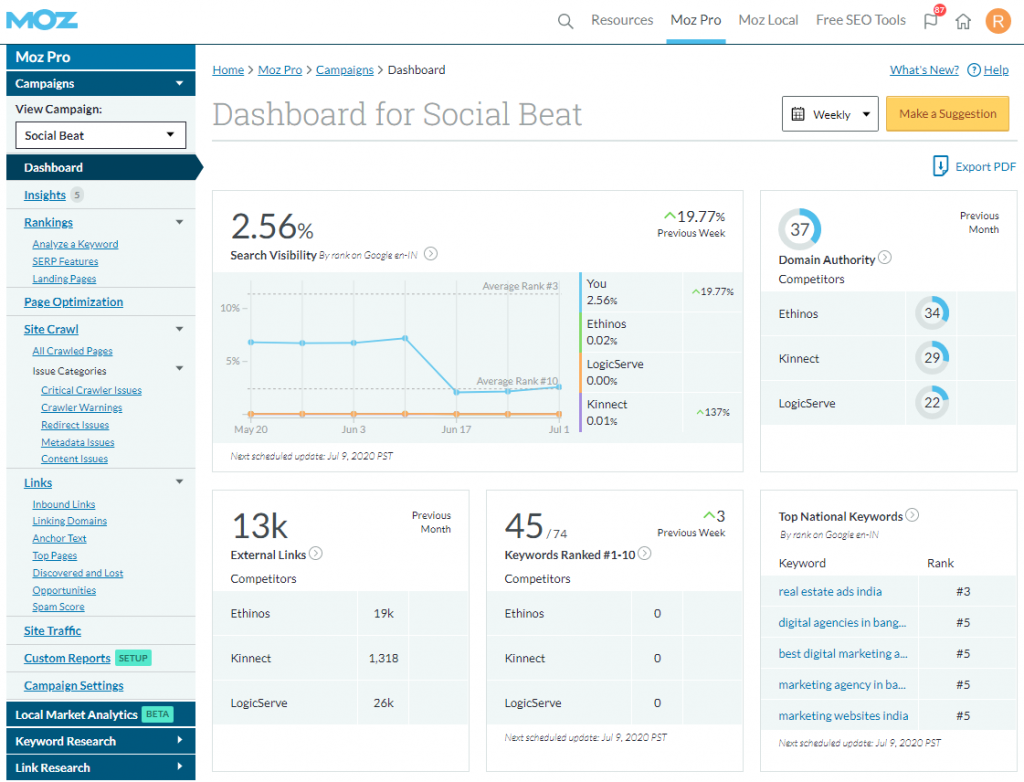Open the Domain Authority info arrow icon
1024x782 pixels.
point(885,257)
